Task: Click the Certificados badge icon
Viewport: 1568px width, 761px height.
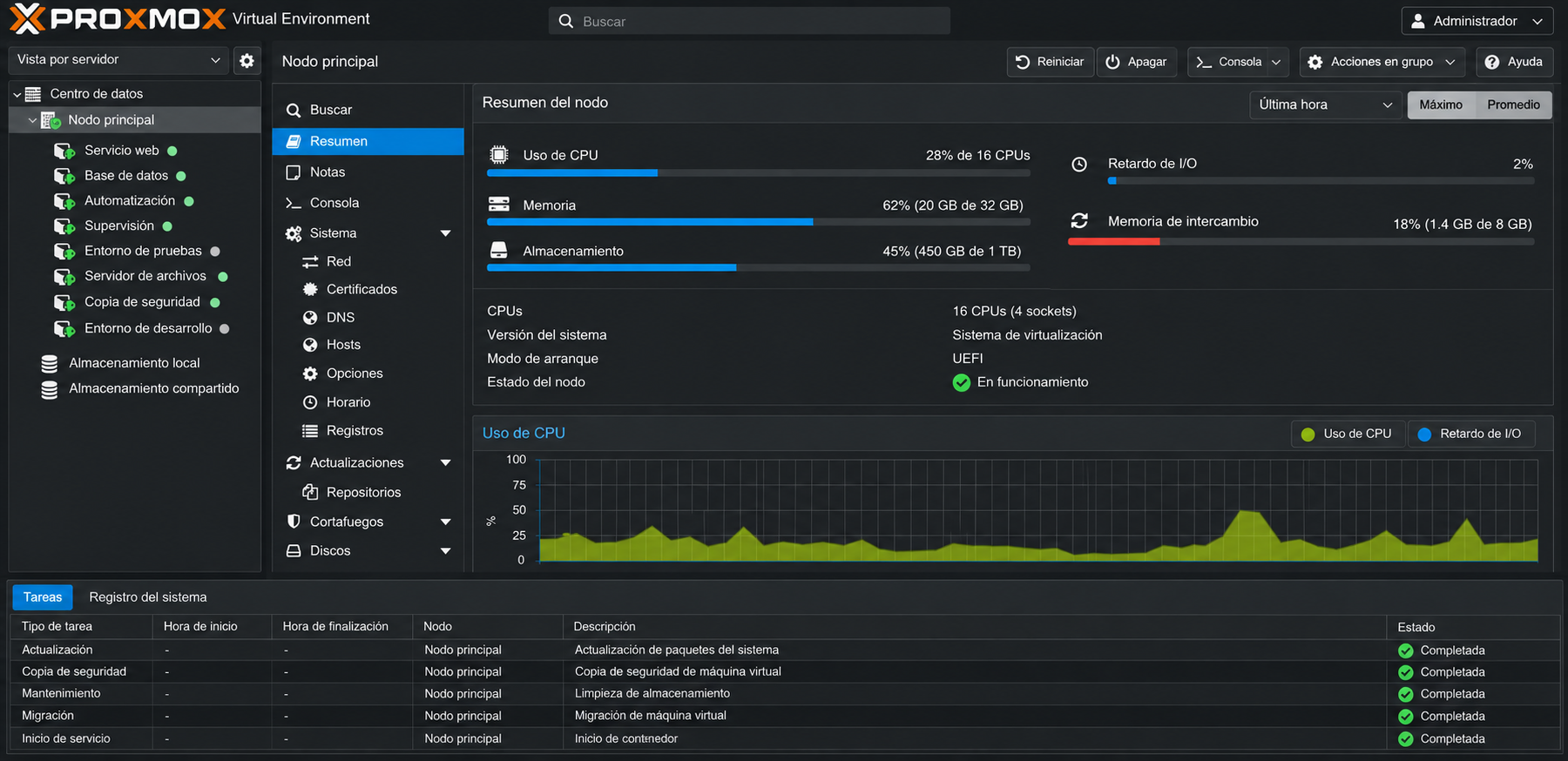Action: [310, 289]
